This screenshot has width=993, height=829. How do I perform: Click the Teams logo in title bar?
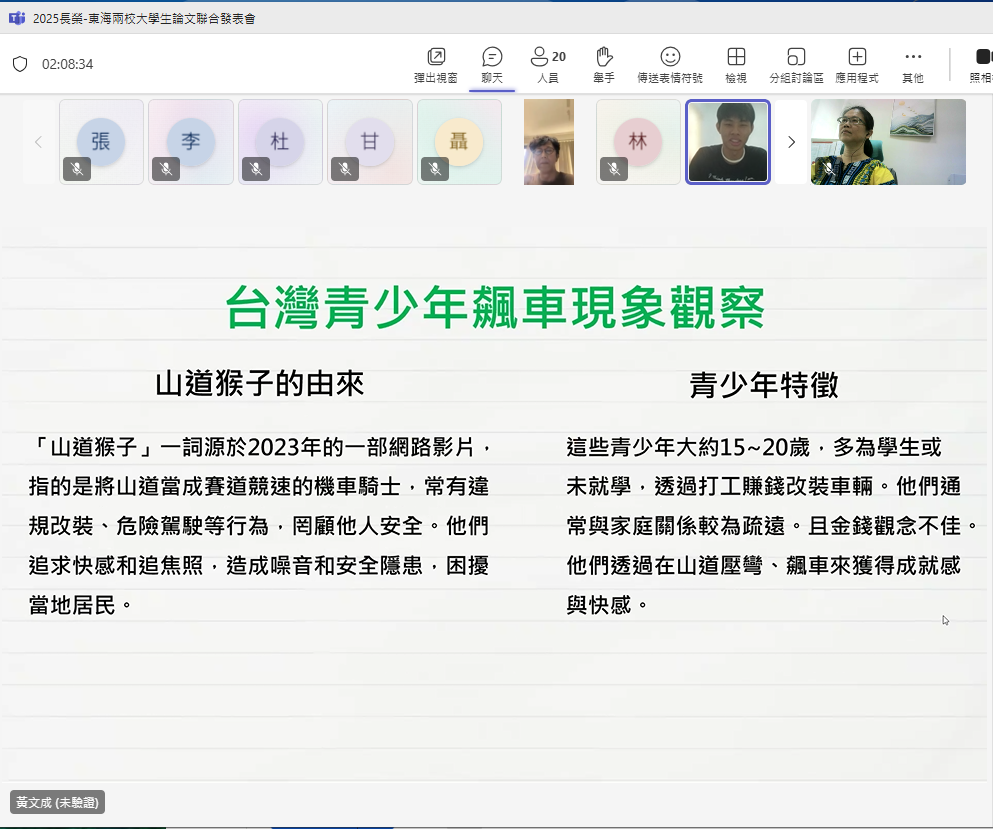[16, 18]
